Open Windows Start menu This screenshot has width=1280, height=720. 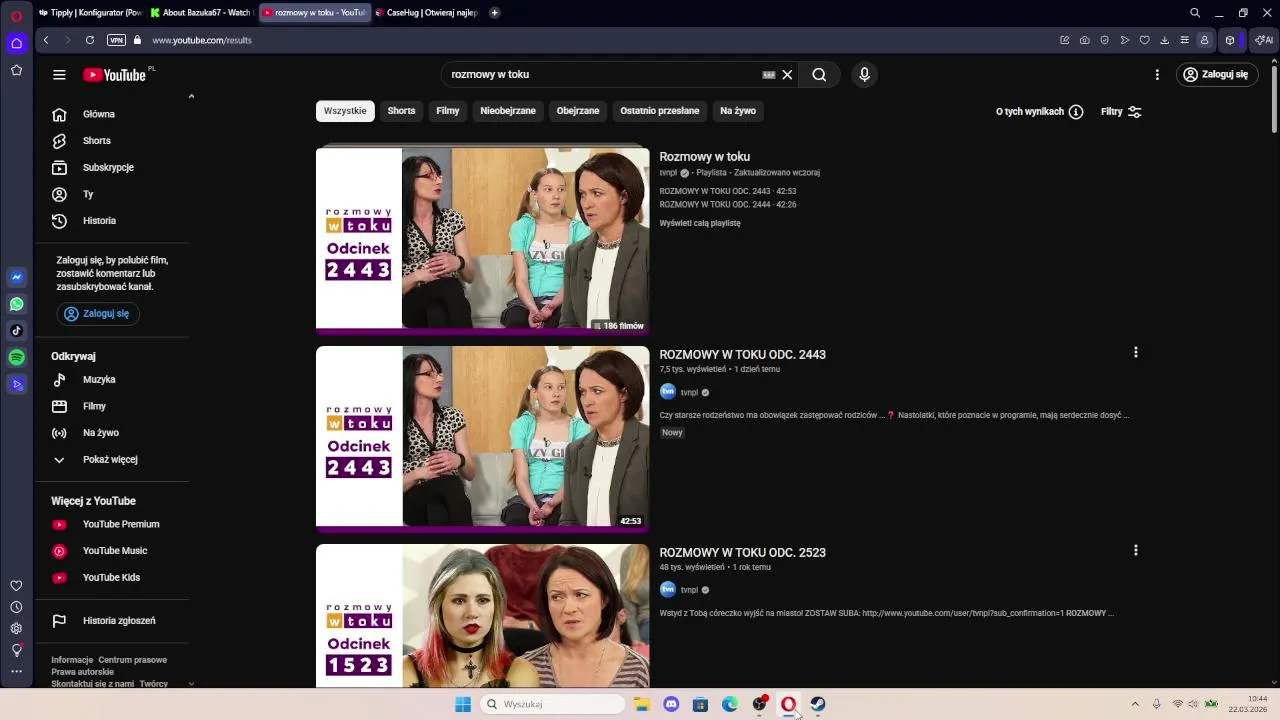463,705
